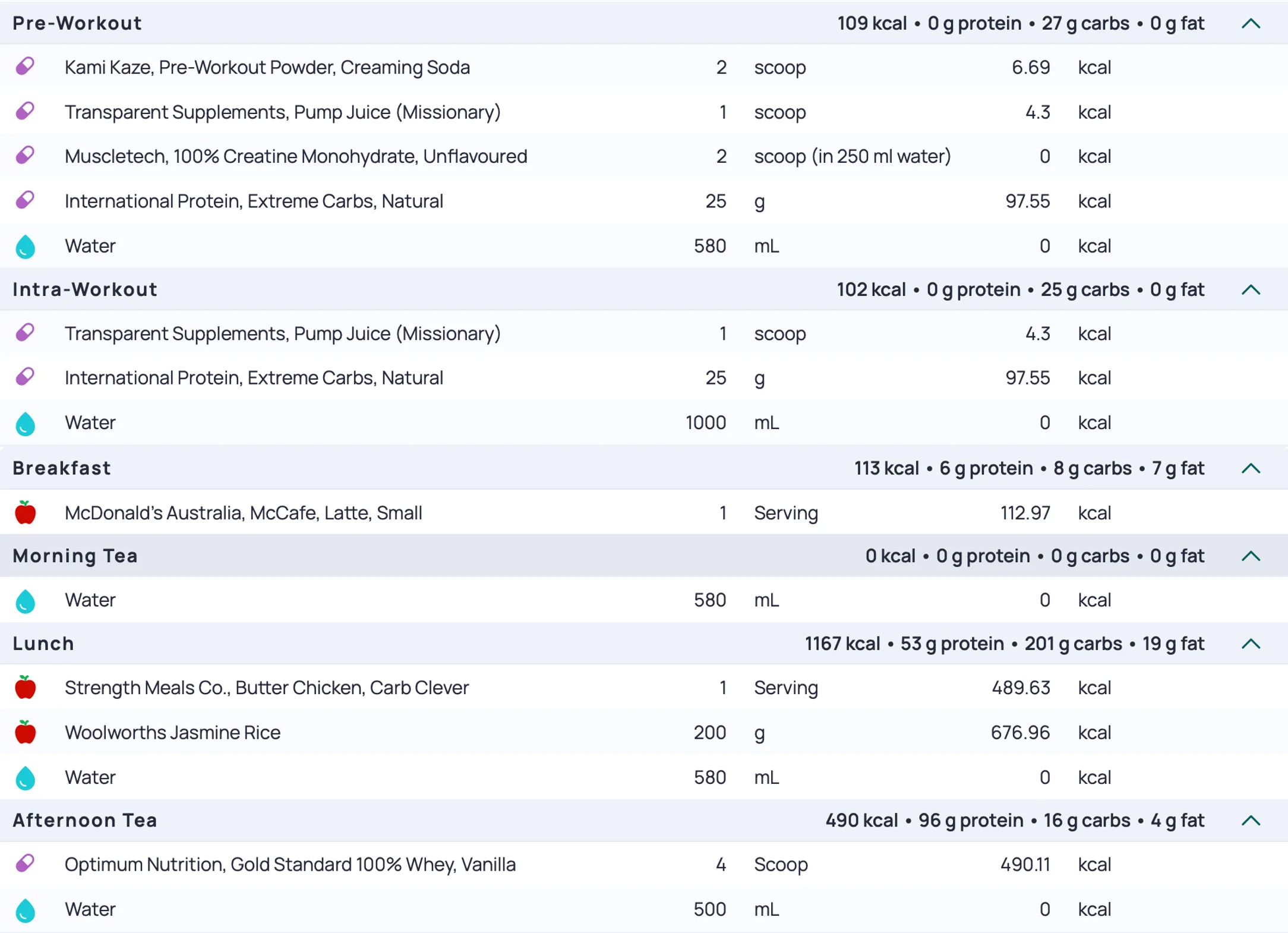
Task: Collapse the Lunch section using its chevron
Action: 1251,644
